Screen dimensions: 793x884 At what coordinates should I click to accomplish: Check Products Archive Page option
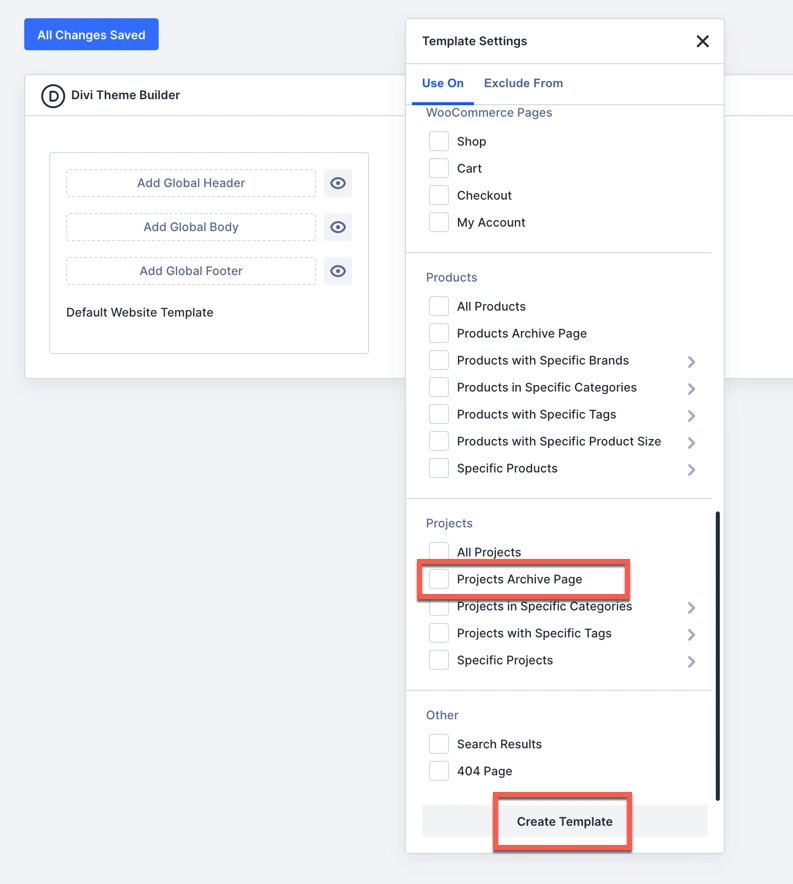pyautogui.click(x=438, y=333)
